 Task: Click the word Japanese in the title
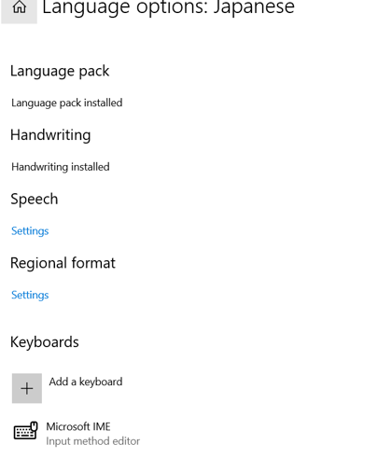[x=254, y=8]
